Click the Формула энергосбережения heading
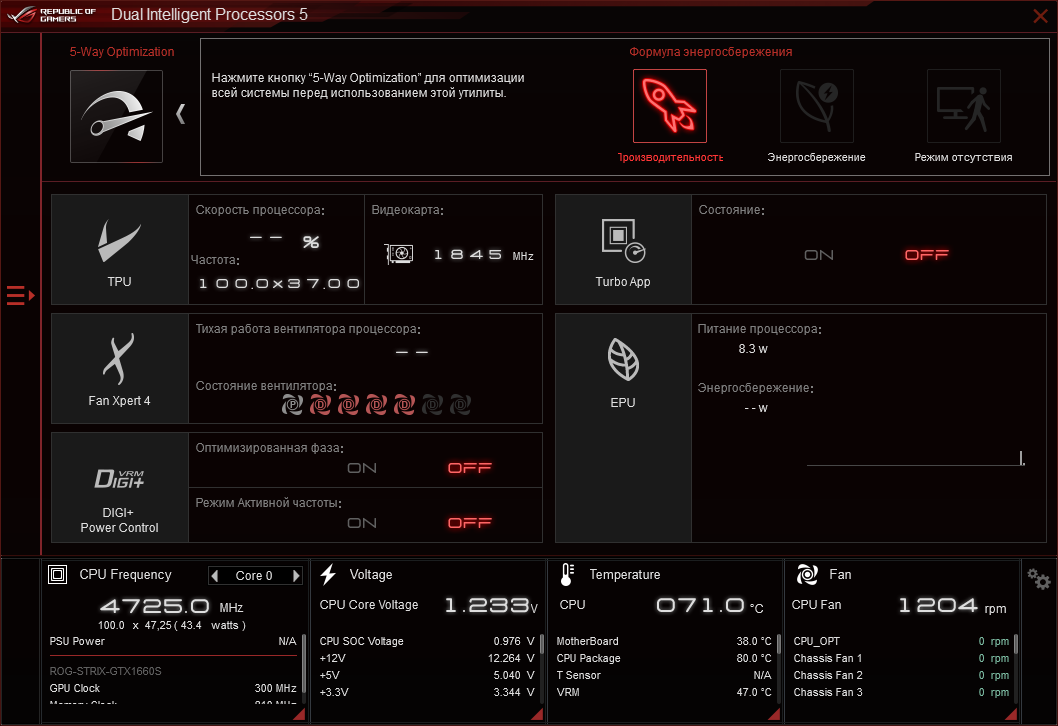The width and height of the screenshot is (1058, 726). tap(711, 52)
